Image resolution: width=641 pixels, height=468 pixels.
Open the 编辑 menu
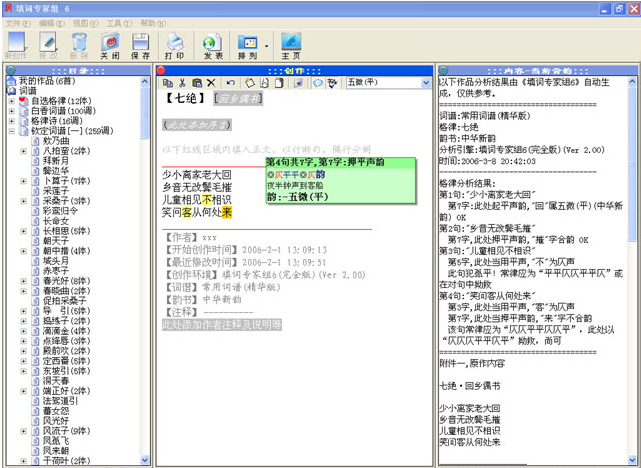coord(52,23)
